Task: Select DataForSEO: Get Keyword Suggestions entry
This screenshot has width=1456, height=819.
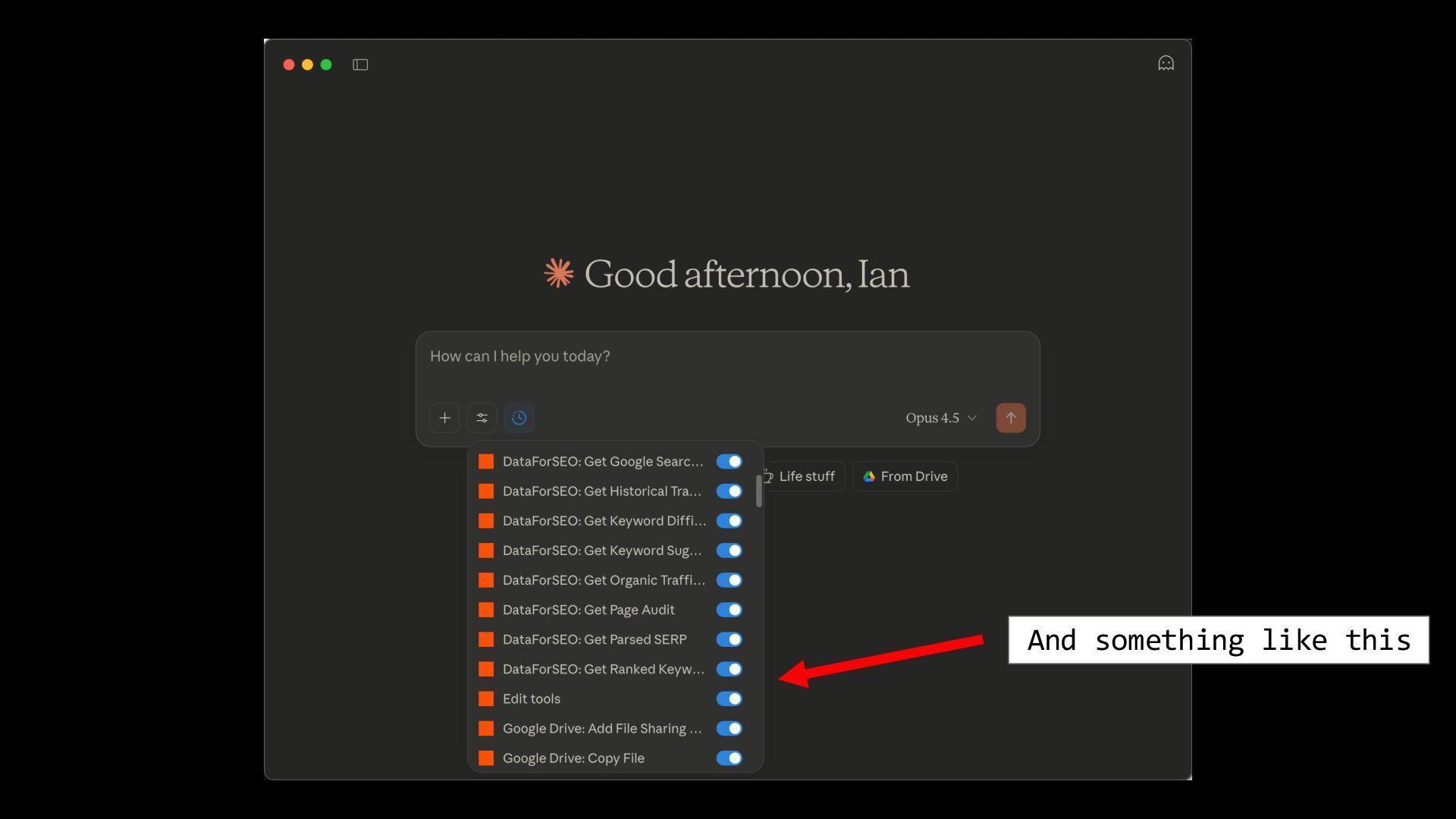Action: pos(602,551)
